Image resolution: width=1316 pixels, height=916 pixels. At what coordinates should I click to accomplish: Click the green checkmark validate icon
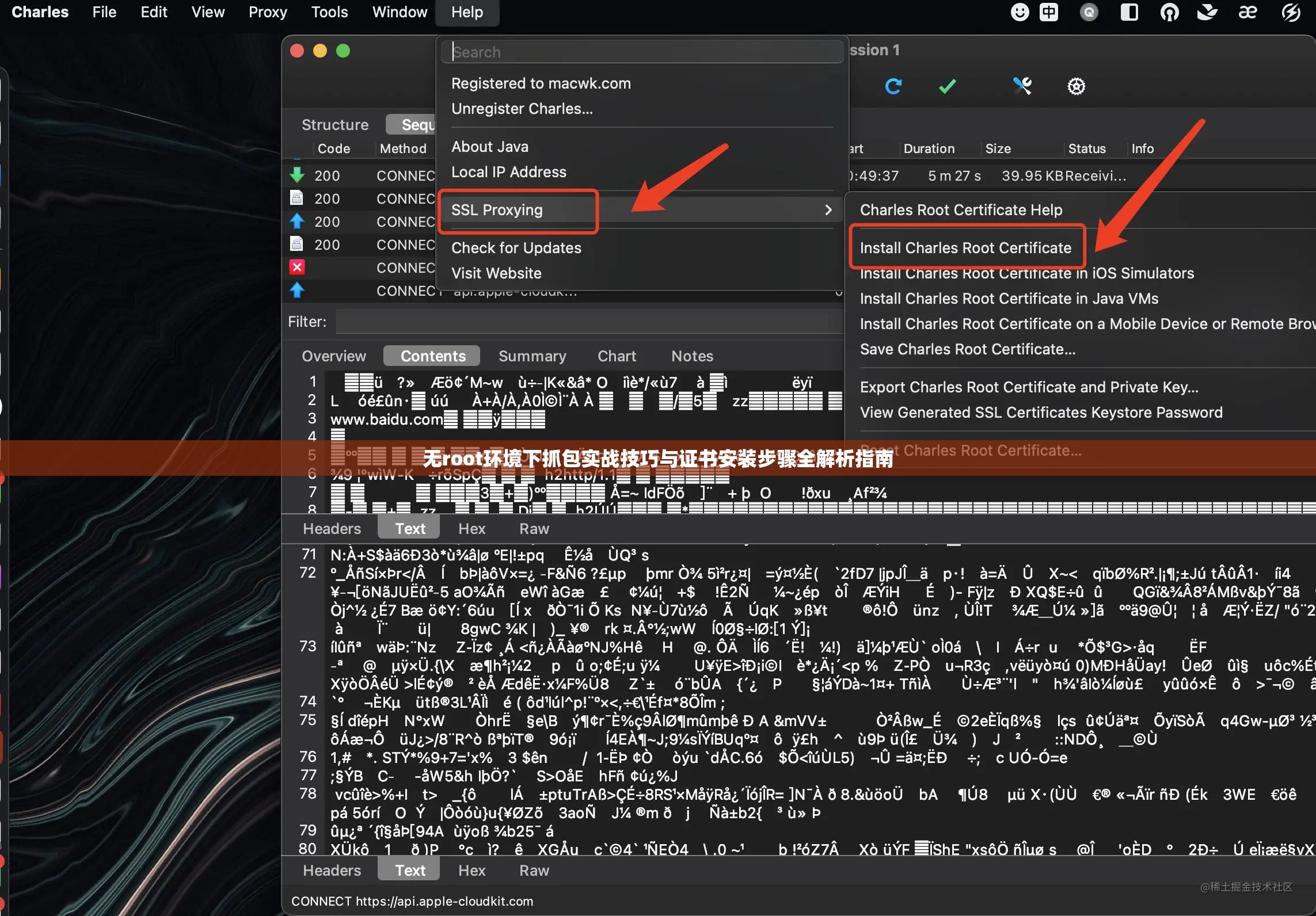coord(947,86)
